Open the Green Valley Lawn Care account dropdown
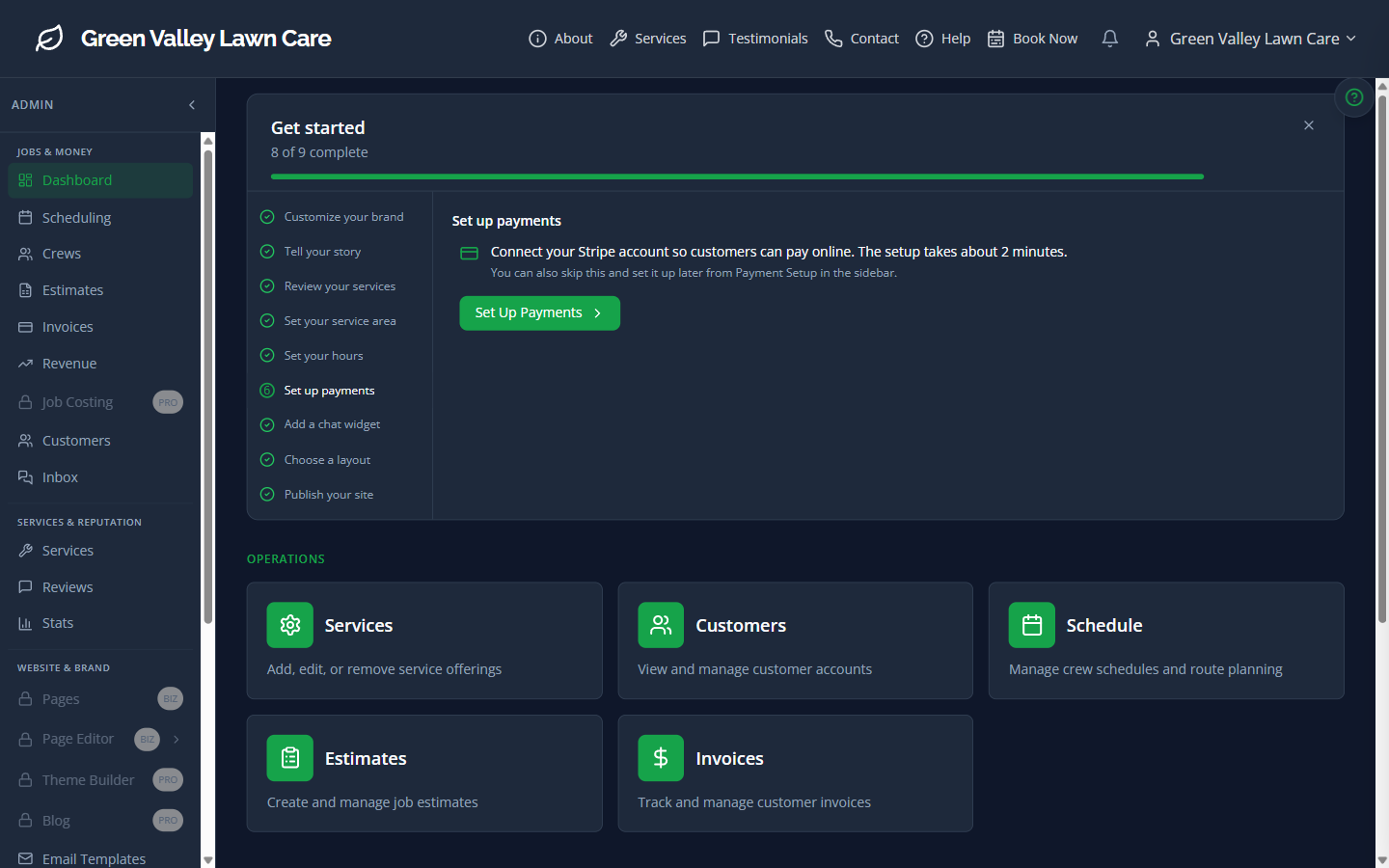This screenshot has width=1389, height=868. 1250,39
